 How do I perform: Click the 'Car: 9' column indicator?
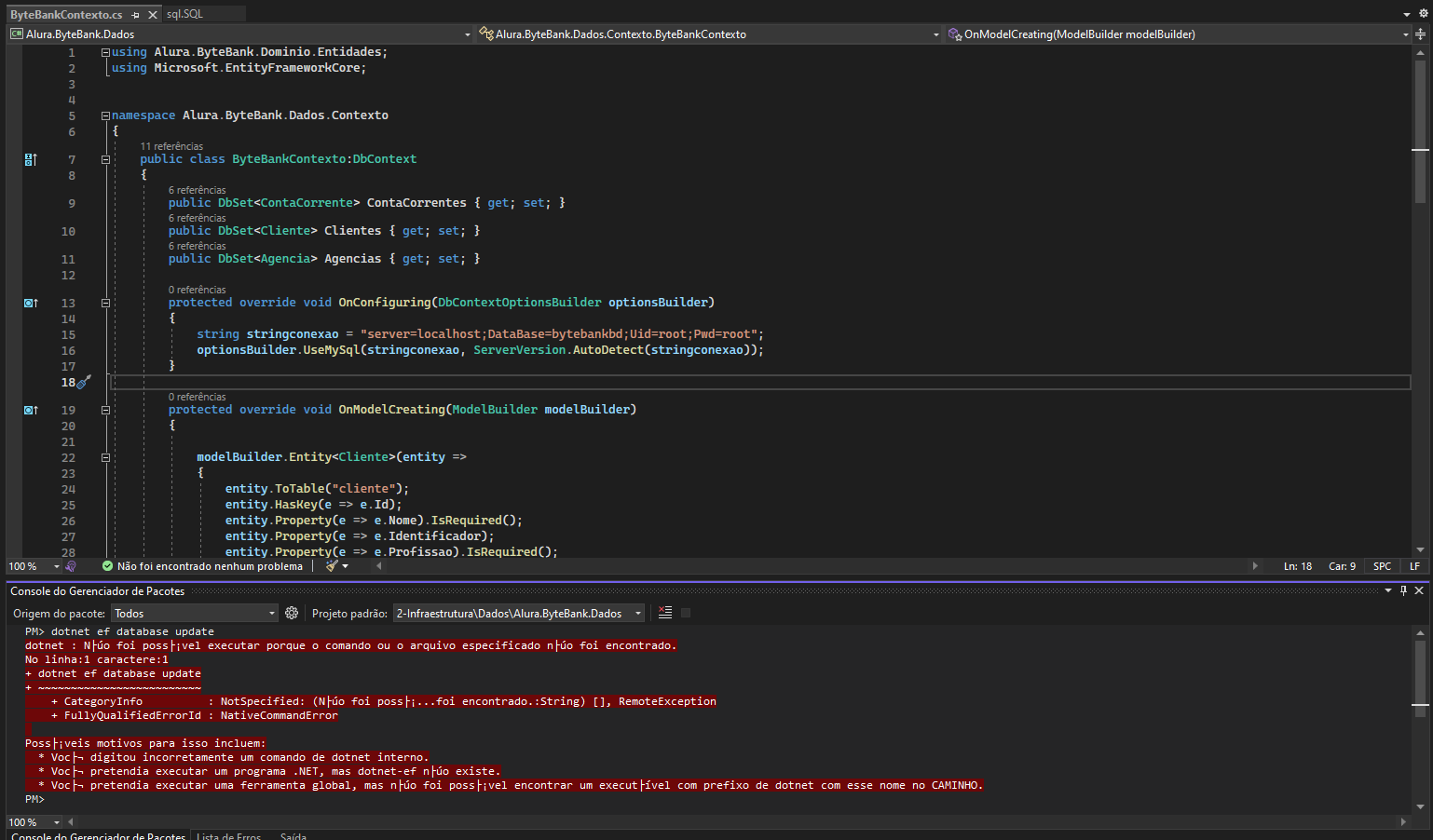[1342, 566]
